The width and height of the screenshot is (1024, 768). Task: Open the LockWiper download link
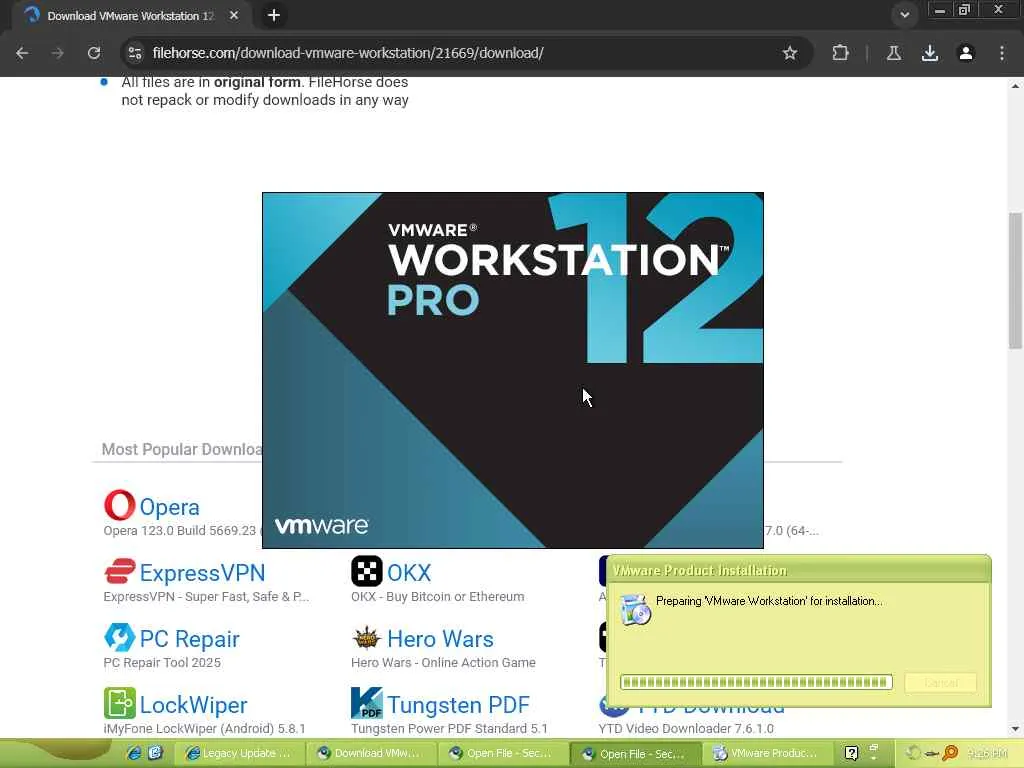(193, 705)
